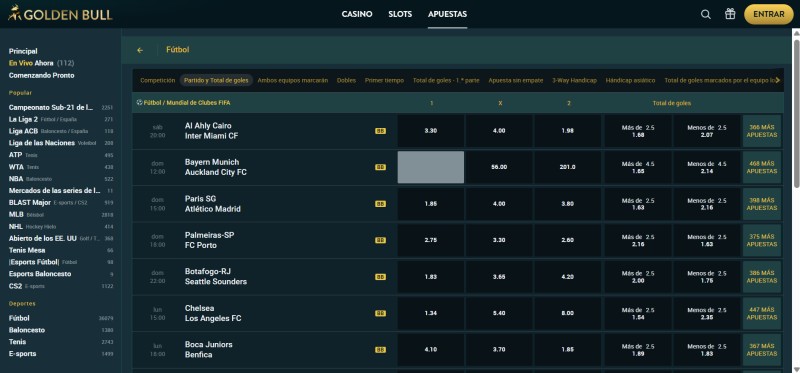The height and width of the screenshot is (373, 800).
Task: Select Más de 2.5 at 2.16 Palmeiras match
Action: 638,240
